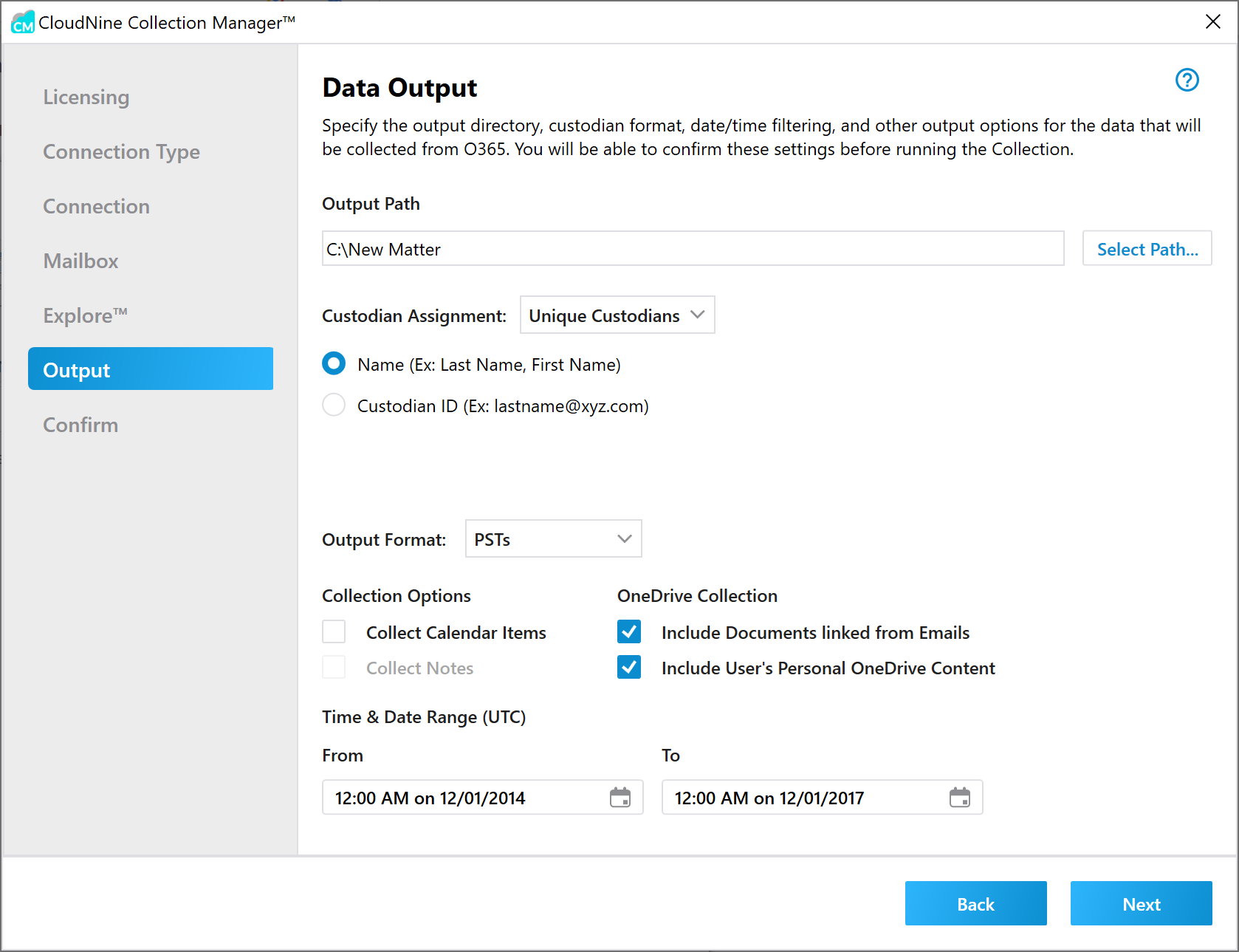Click the Select Path button

click(1147, 248)
